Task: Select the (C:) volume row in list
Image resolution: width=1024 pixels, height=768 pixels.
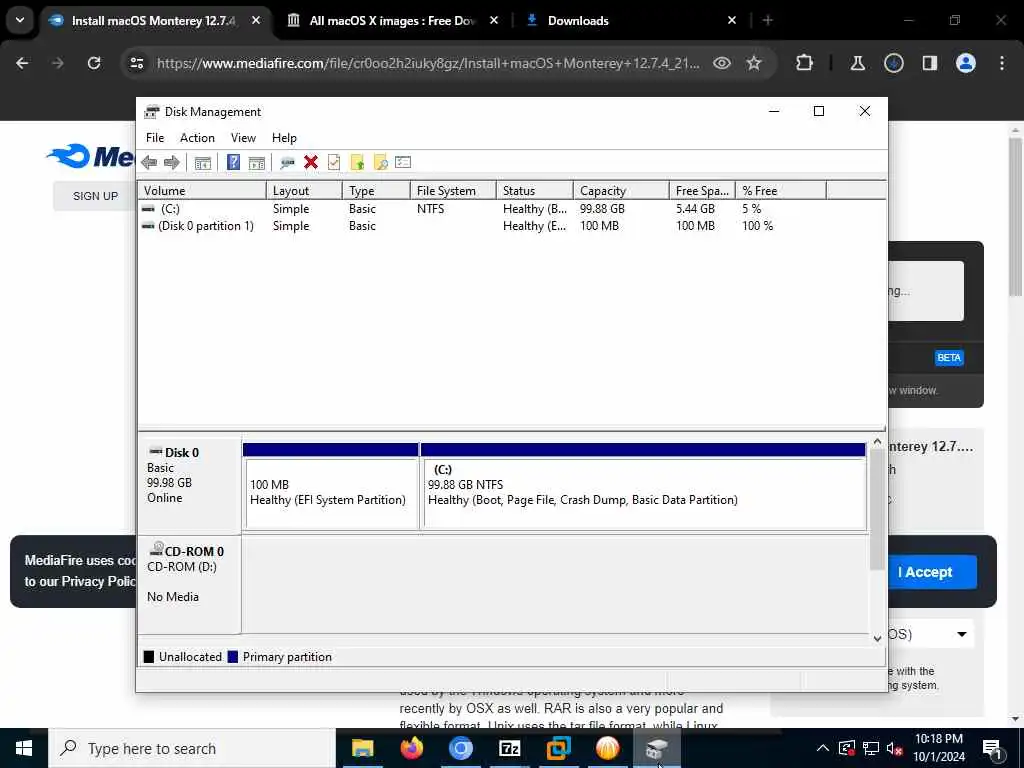Action: pos(511,209)
